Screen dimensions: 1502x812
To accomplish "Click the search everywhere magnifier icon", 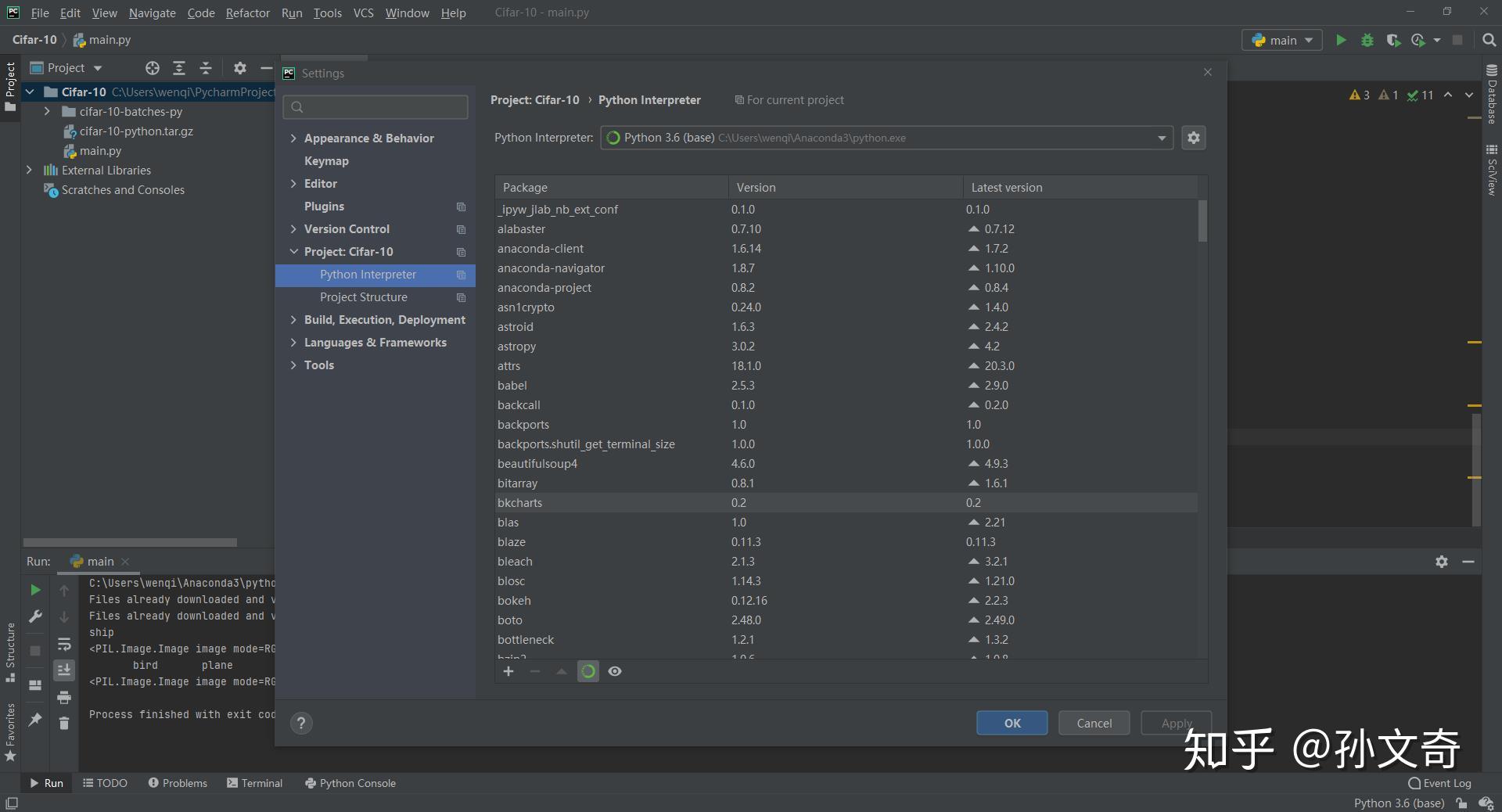I will [1489, 40].
